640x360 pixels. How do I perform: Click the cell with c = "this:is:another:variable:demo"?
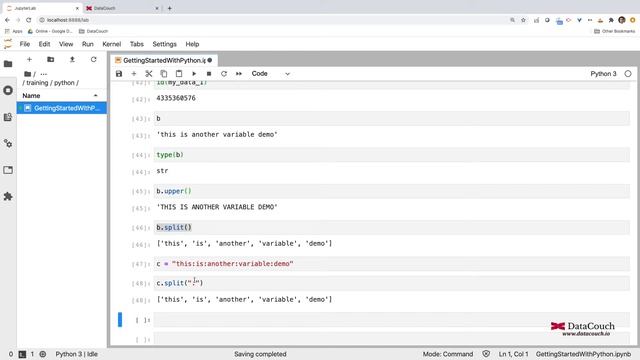click(x=391, y=264)
